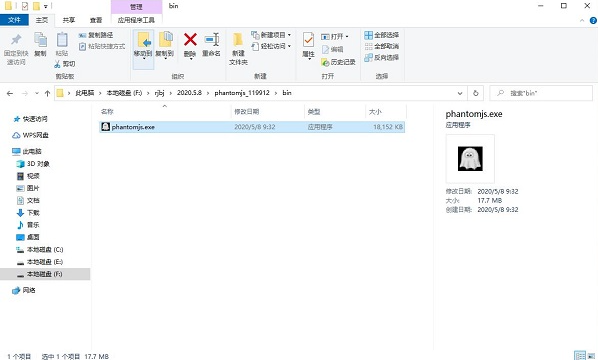The image size is (598, 360).
Task: Select This PC (此电脑) in sidebar
Action: tap(27, 151)
